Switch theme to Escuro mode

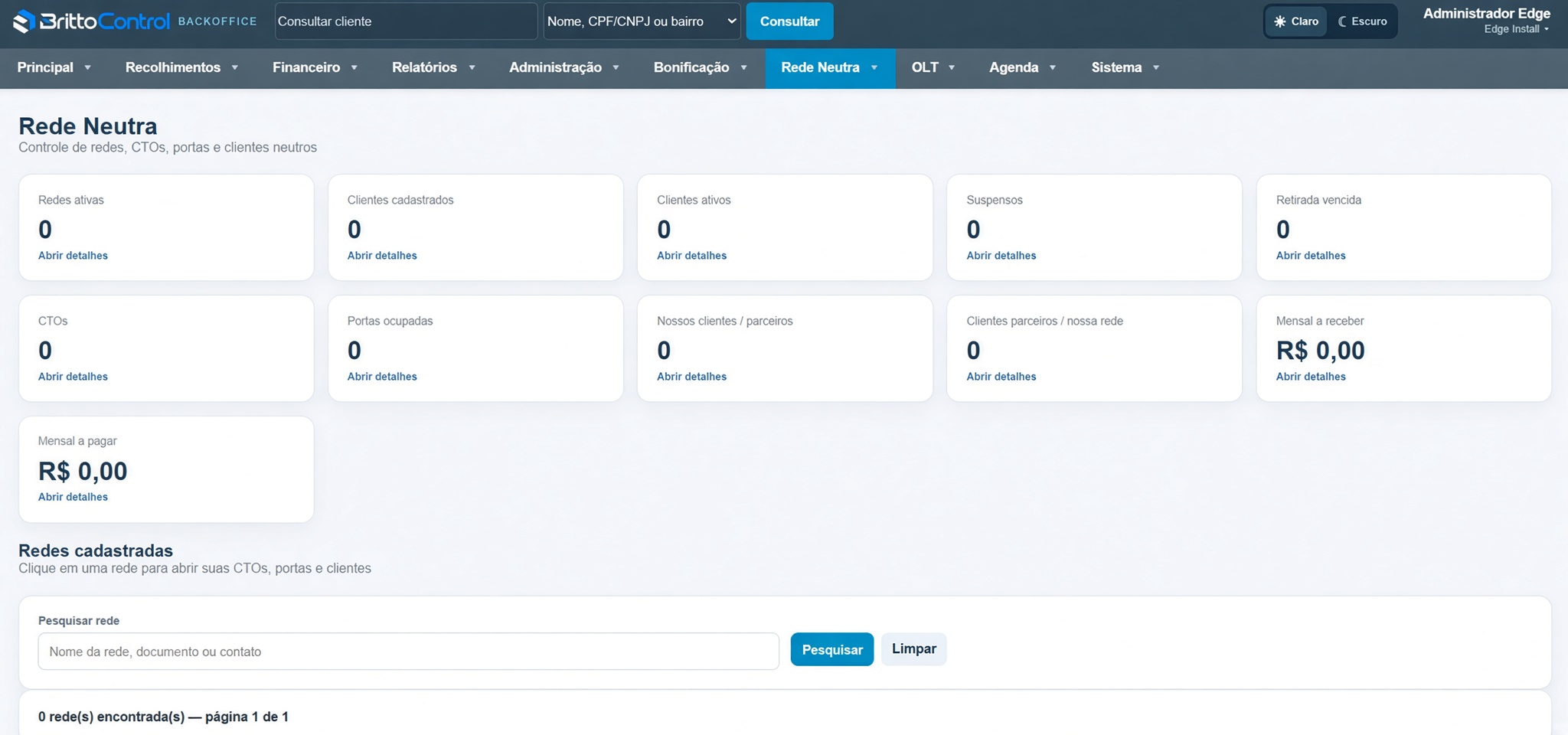[x=1362, y=21]
